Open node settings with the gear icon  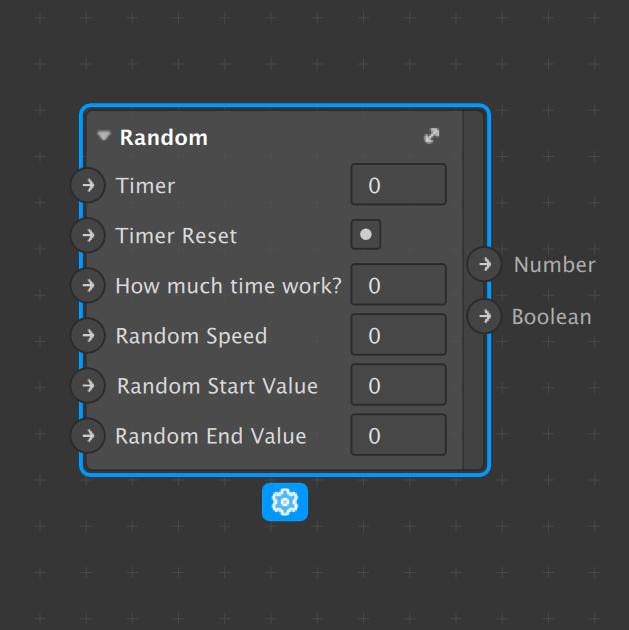click(x=285, y=502)
